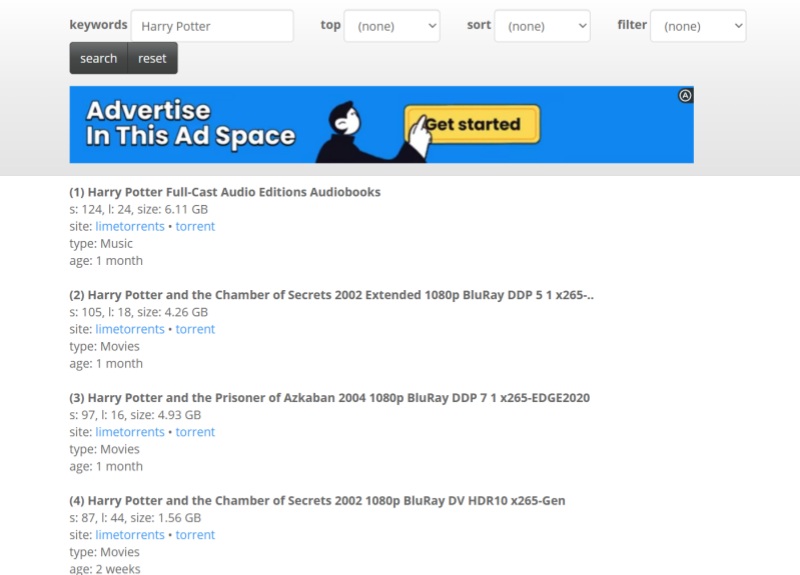Select title Chamber of Secrets 2002 DV HDR10 x265-Gen

pos(317,501)
